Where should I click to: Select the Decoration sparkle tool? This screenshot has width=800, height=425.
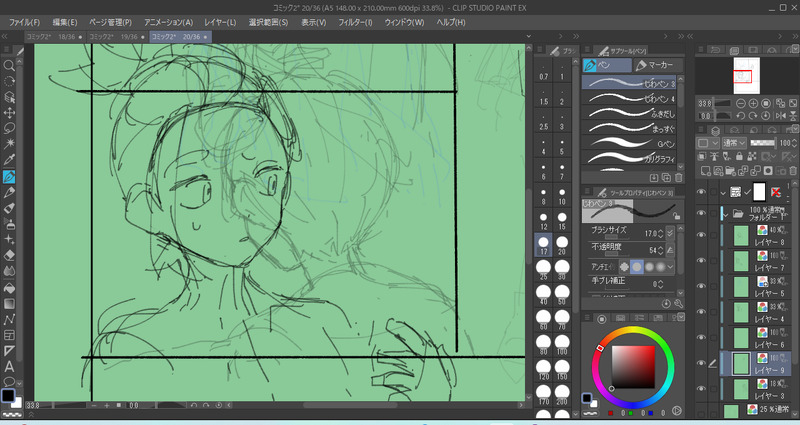point(9,240)
